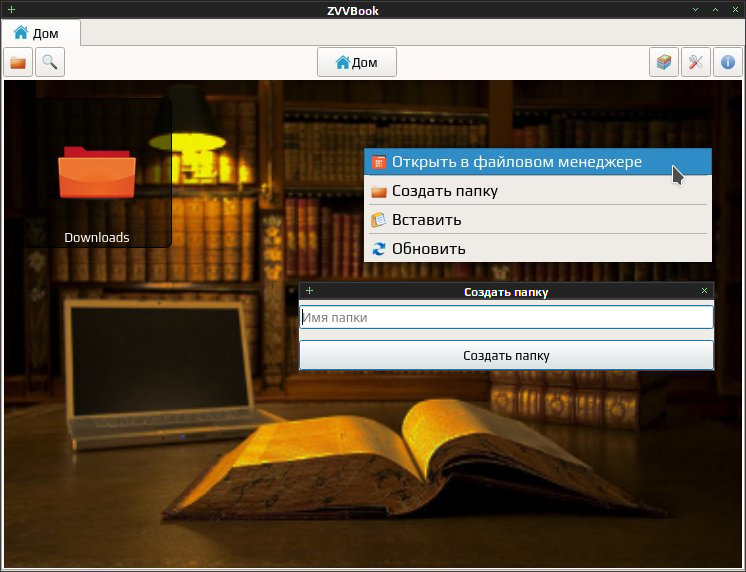
Task: Choose Обновить in the context menu
Action: [x=538, y=248]
